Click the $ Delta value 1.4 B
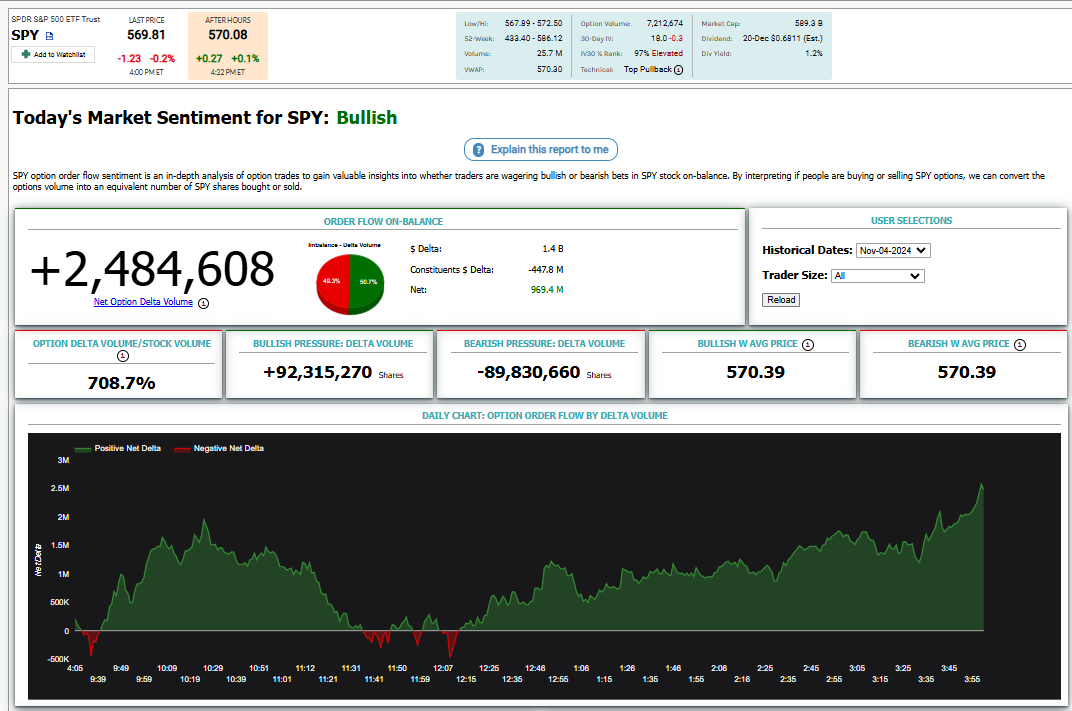 tap(552, 249)
